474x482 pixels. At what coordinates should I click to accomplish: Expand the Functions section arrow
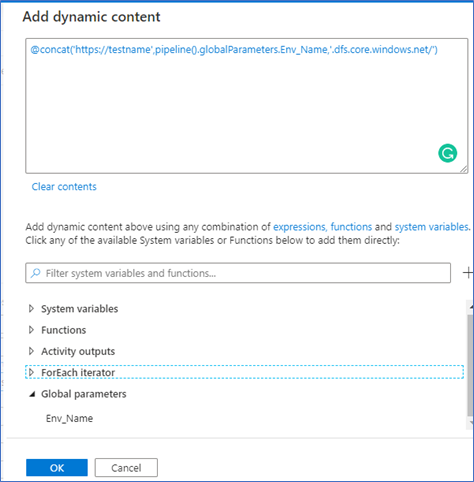31,330
